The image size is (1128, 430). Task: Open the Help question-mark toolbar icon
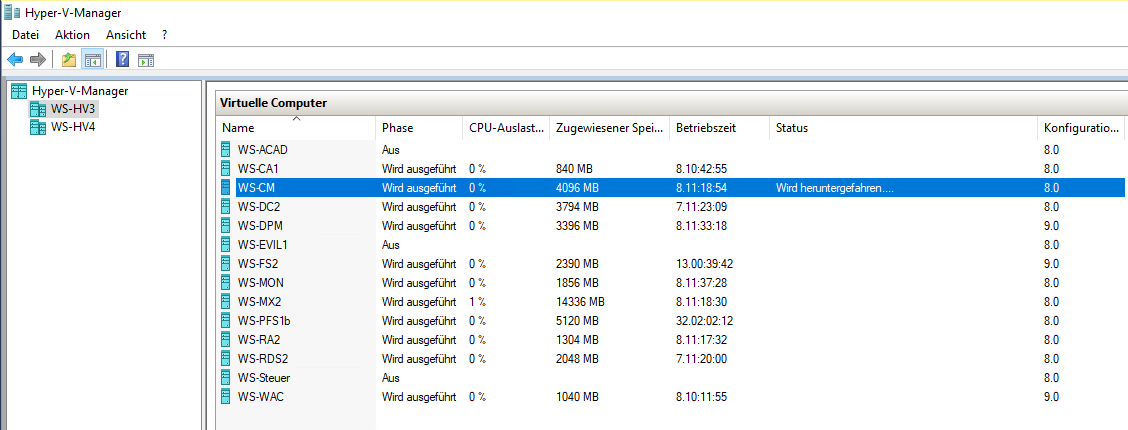pos(122,60)
